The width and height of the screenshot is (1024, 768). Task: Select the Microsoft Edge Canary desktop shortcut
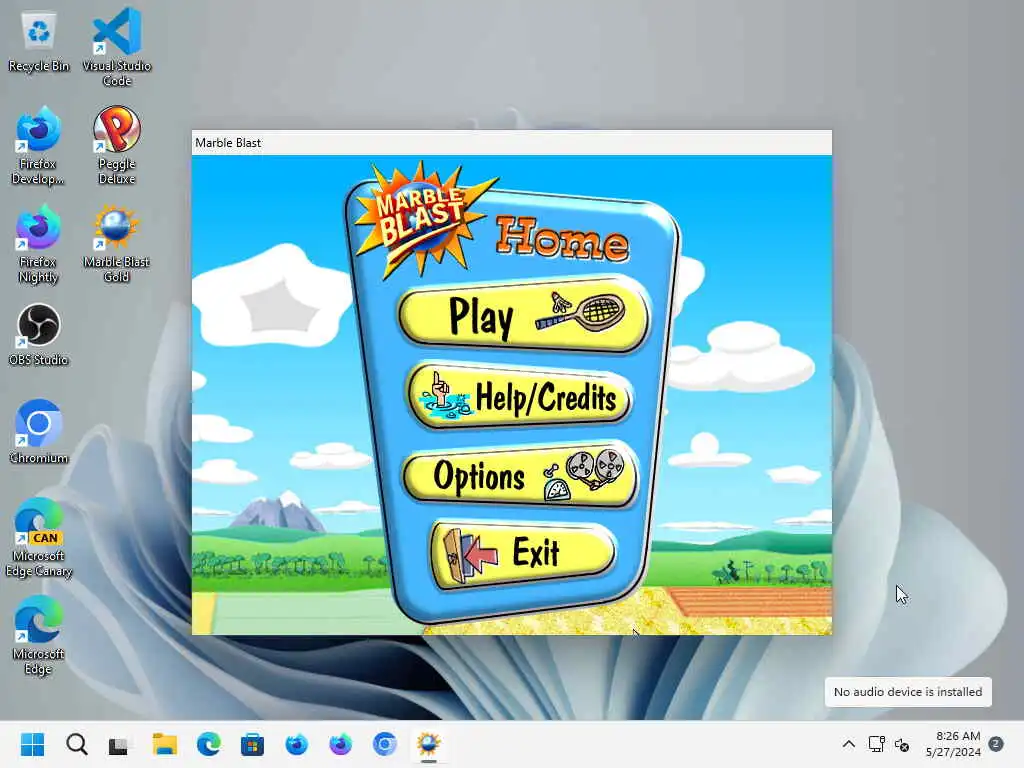[x=38, y=537]
